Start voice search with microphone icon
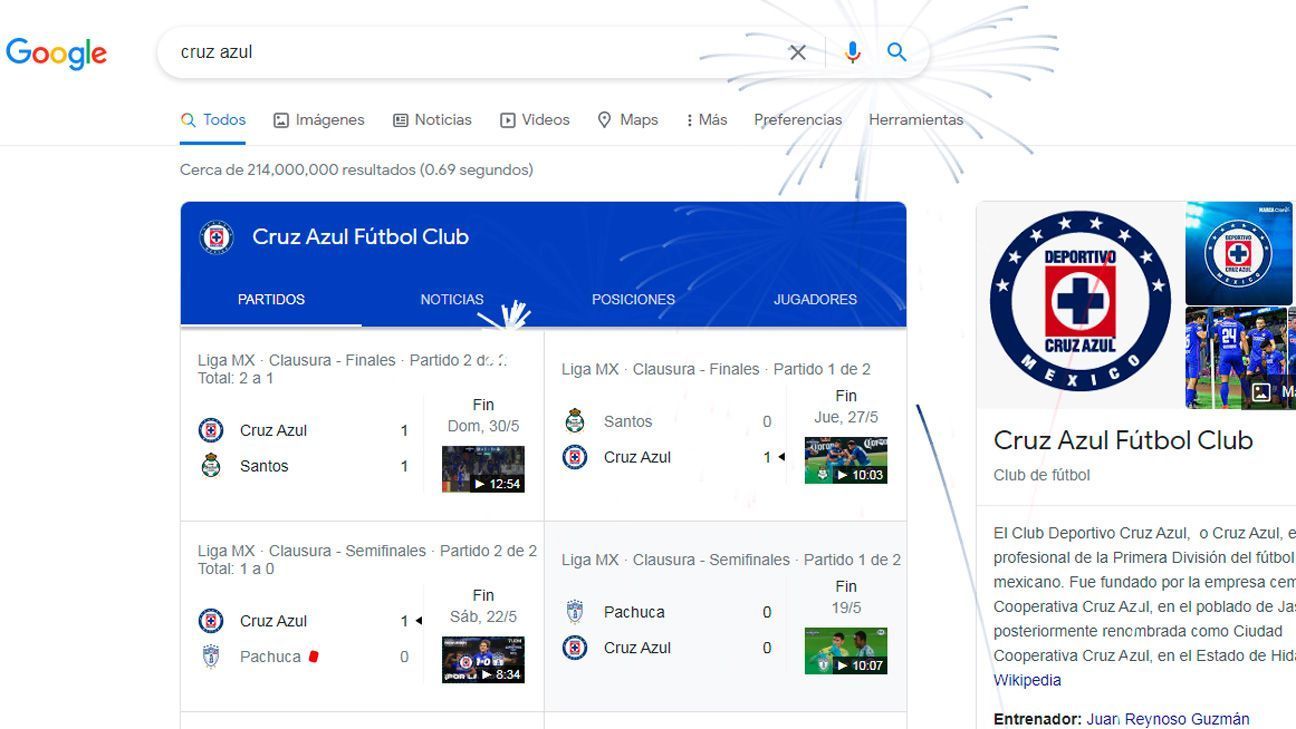 tap(852, 52)
